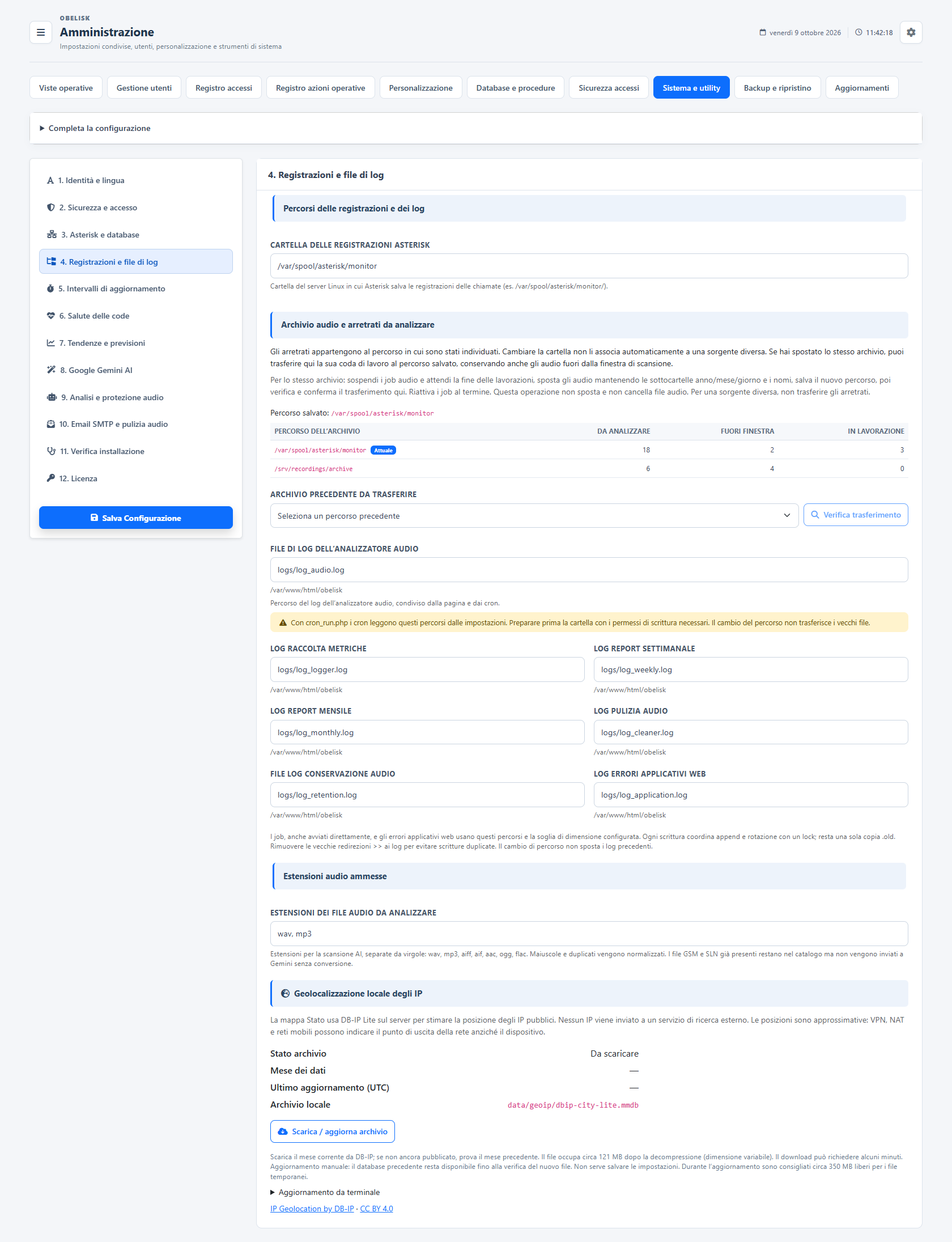Select 5. Intervalli di aggiornamento sidebar item
Screen dimensions: 952x1242
136,289
